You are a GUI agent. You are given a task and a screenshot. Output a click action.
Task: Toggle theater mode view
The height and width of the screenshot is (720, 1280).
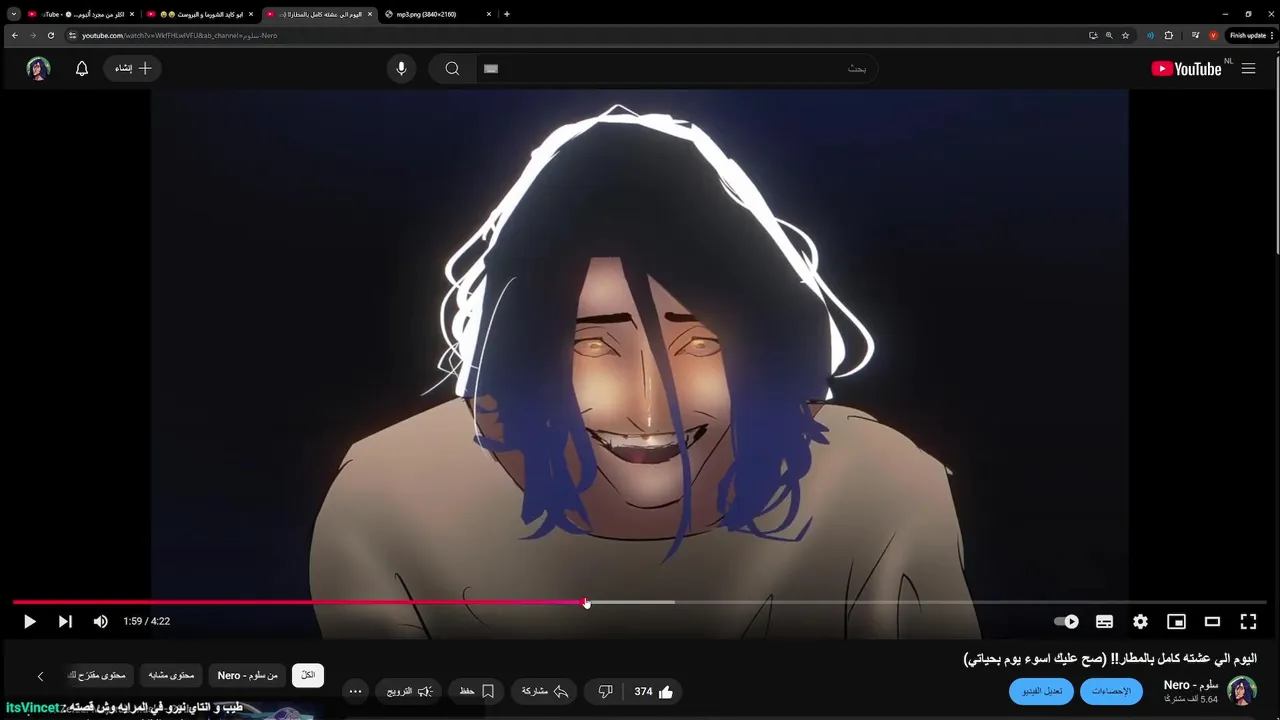1212,621
